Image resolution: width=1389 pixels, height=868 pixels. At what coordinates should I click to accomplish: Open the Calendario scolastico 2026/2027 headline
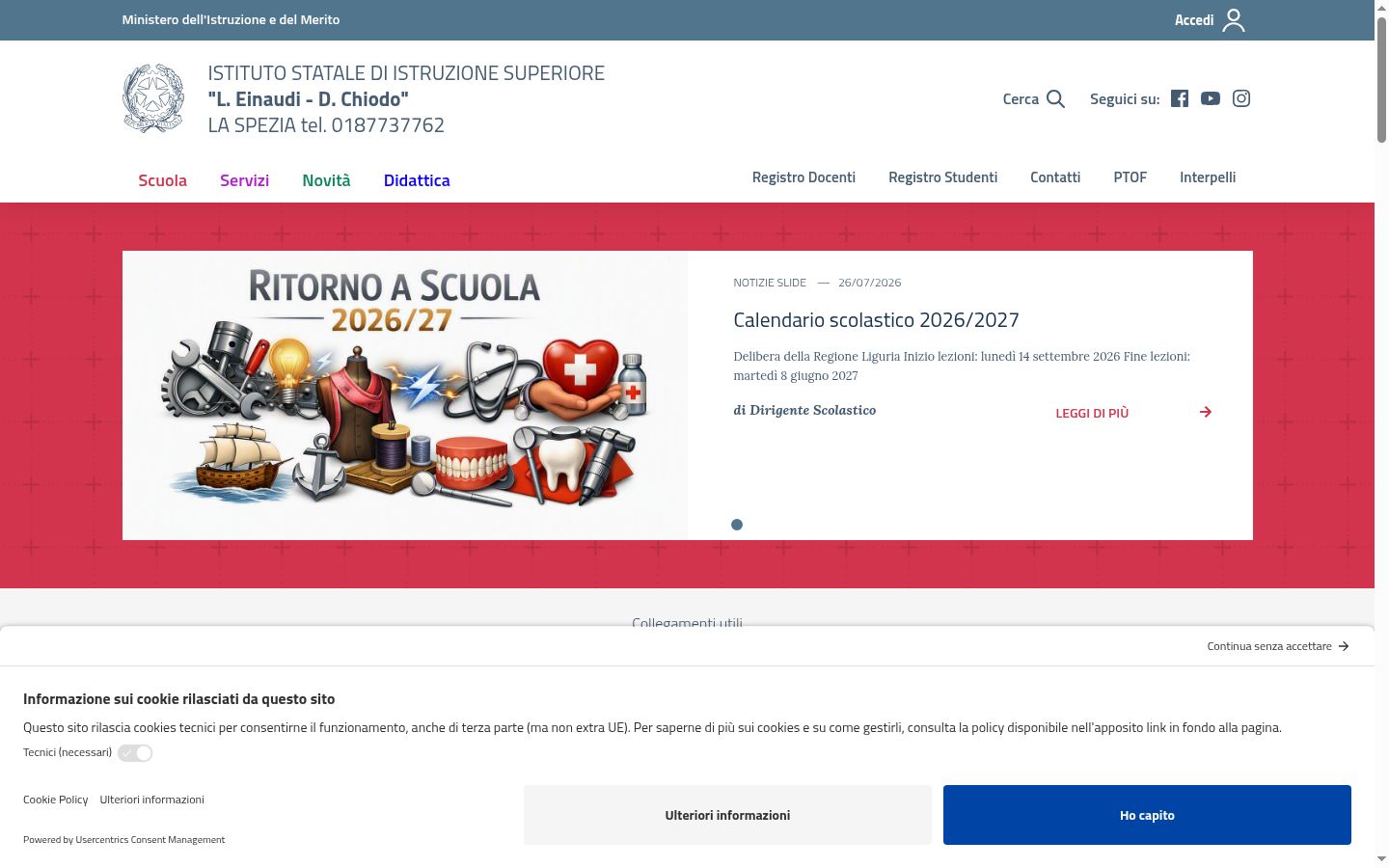pos(876,320)
